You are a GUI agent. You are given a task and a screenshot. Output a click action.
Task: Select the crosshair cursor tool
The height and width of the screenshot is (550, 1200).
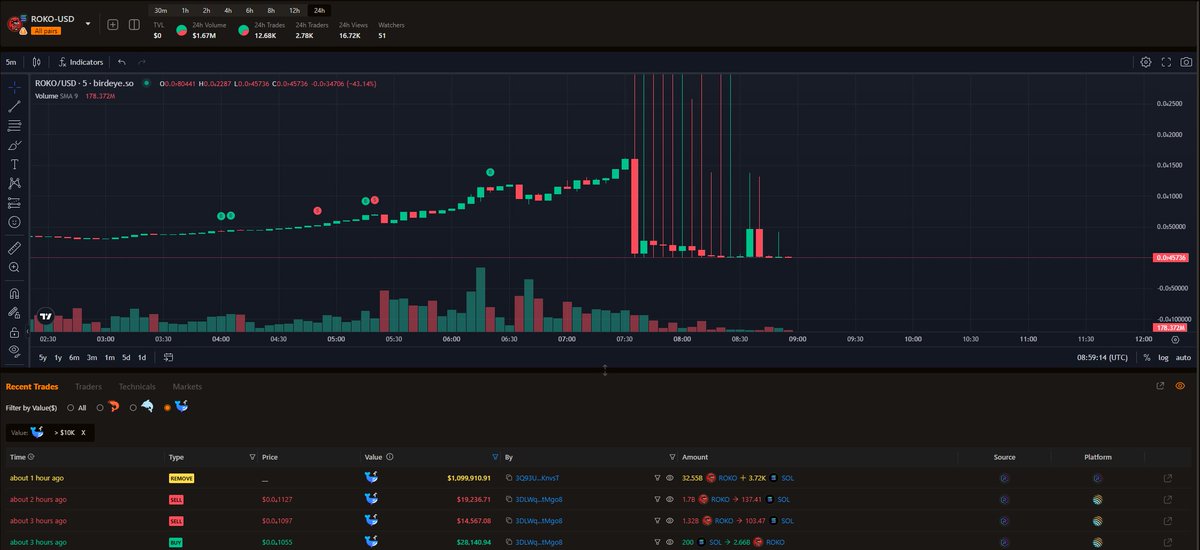(x=14, y=87)
